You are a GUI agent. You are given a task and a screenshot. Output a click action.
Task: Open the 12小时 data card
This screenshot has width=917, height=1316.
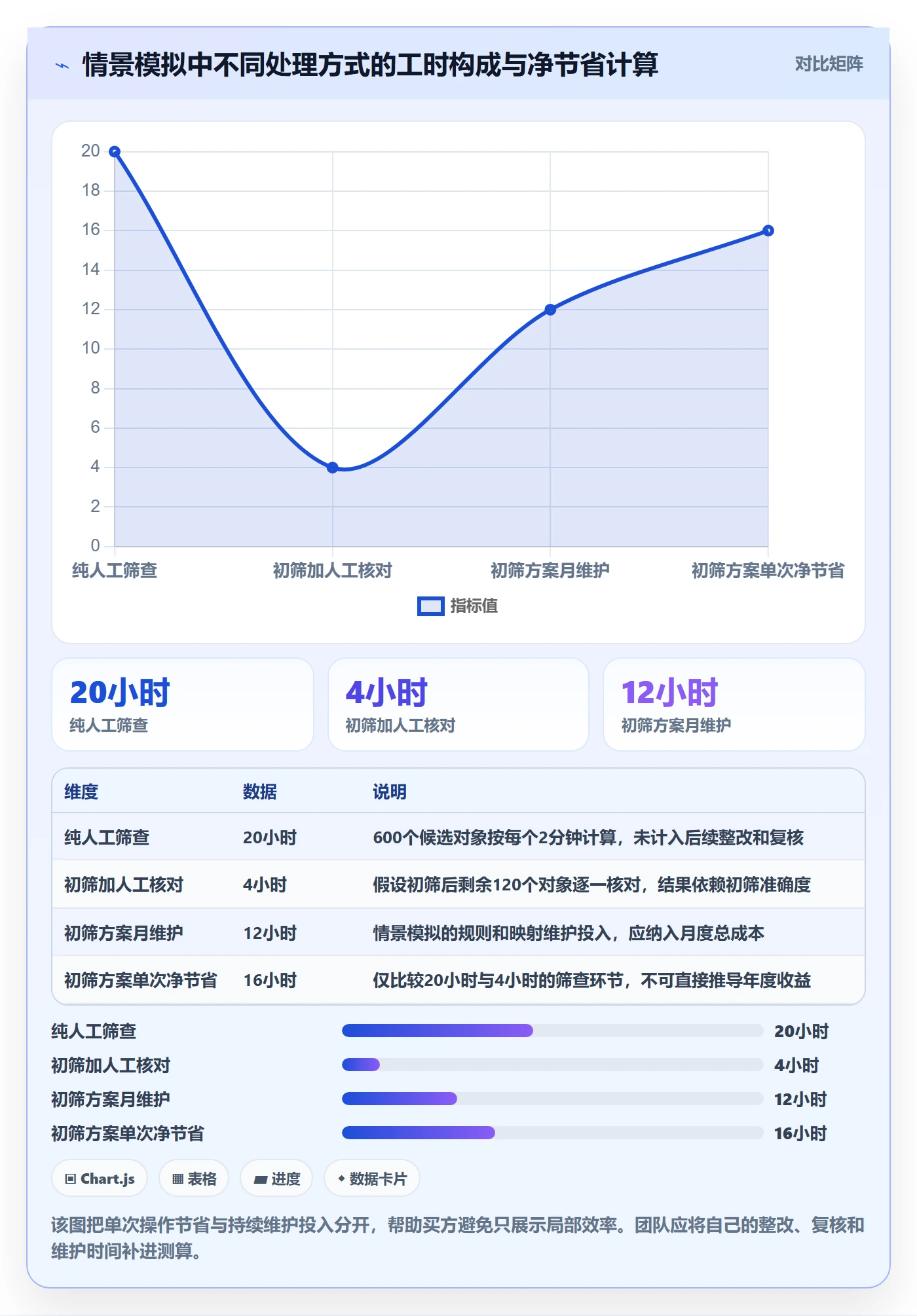734,704
